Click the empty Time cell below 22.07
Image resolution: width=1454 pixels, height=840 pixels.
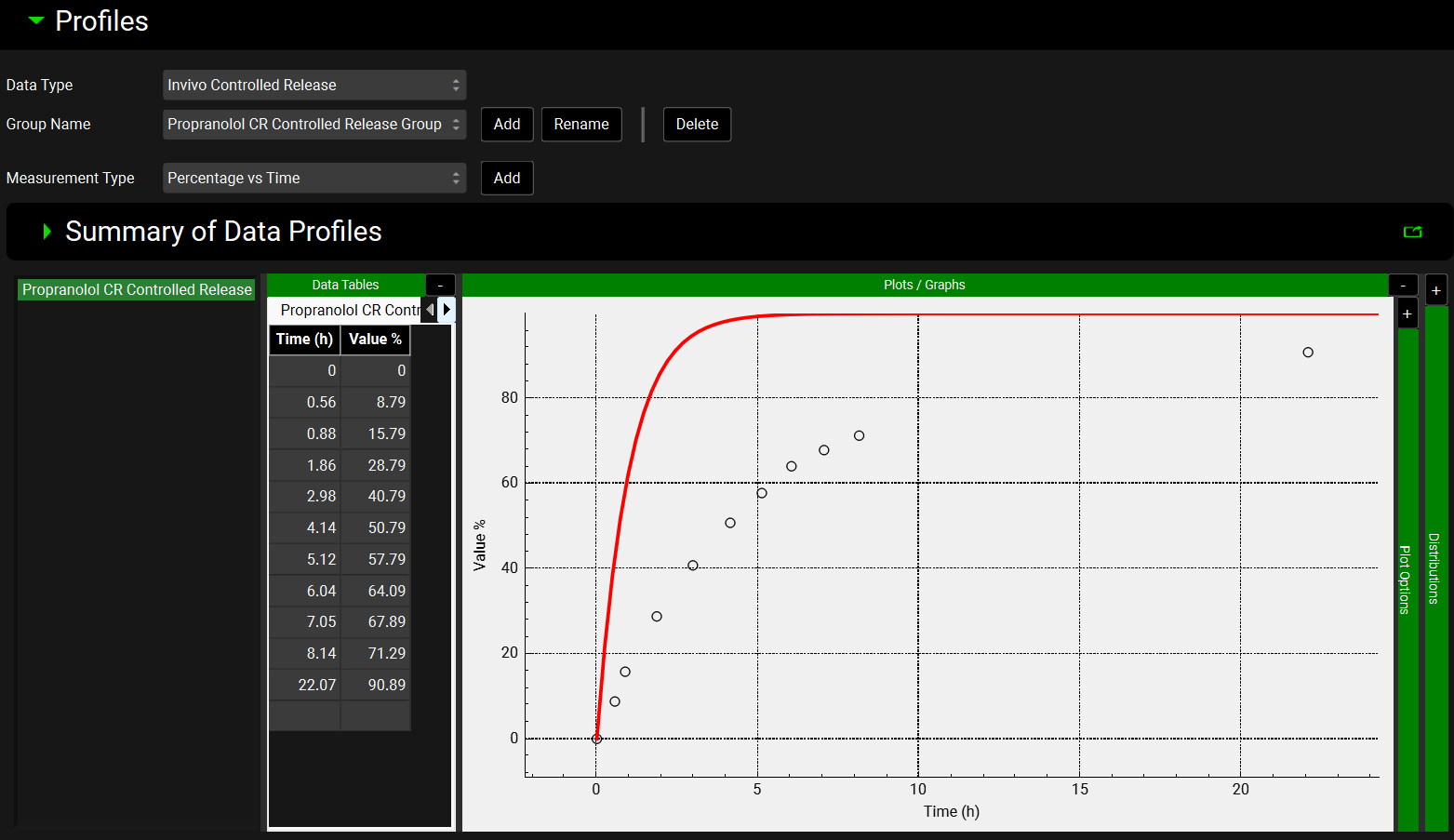click(304, 715)
